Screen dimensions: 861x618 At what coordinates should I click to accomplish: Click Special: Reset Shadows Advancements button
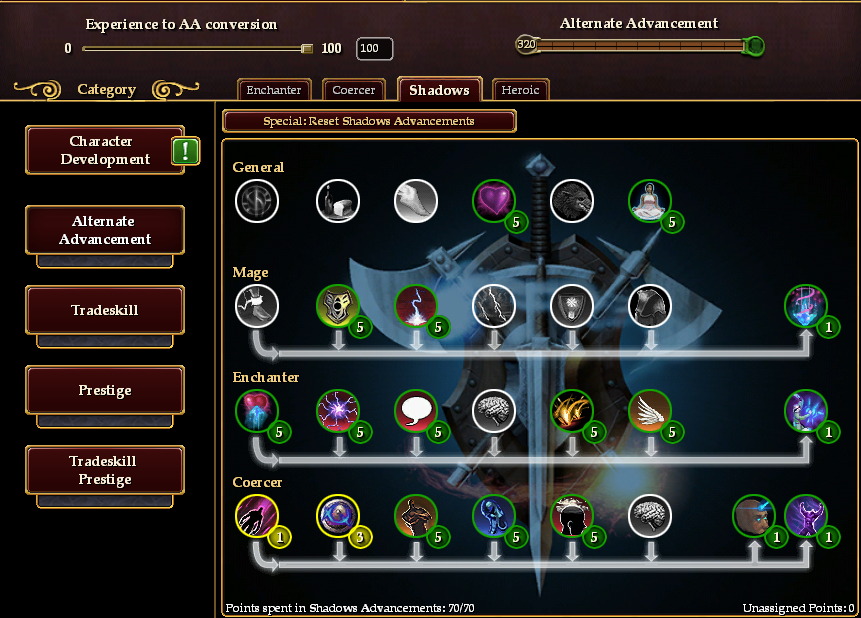(x=369, y=121)
